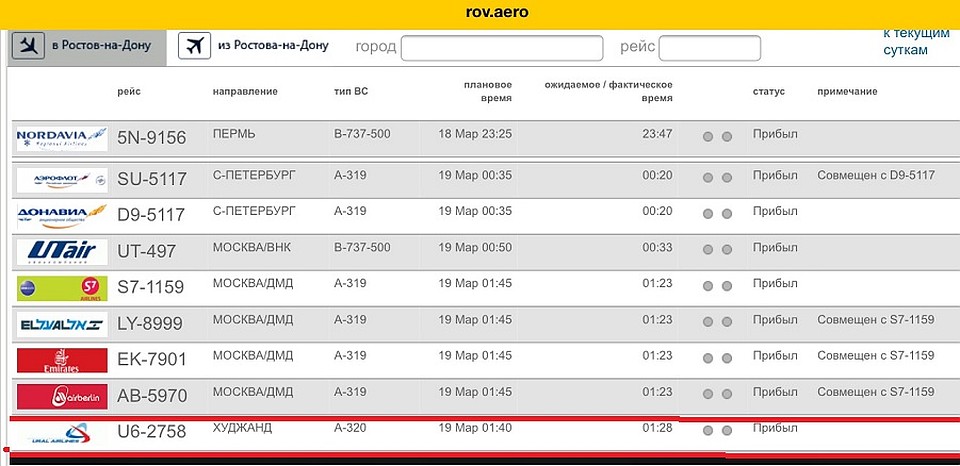Image resolution: width=960 pixels, height=466 pixels.
Task: Click the направление column header
Action: pos(245,92)
